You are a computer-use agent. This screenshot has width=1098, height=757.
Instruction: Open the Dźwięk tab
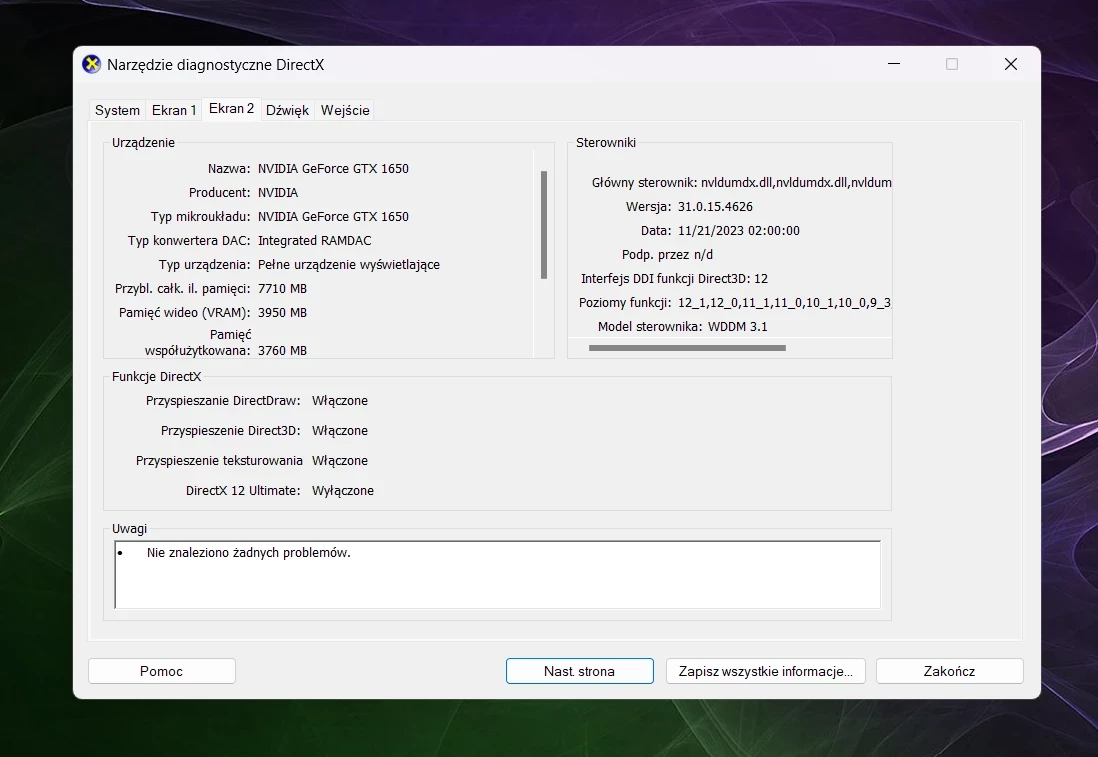tap(287, 110)
